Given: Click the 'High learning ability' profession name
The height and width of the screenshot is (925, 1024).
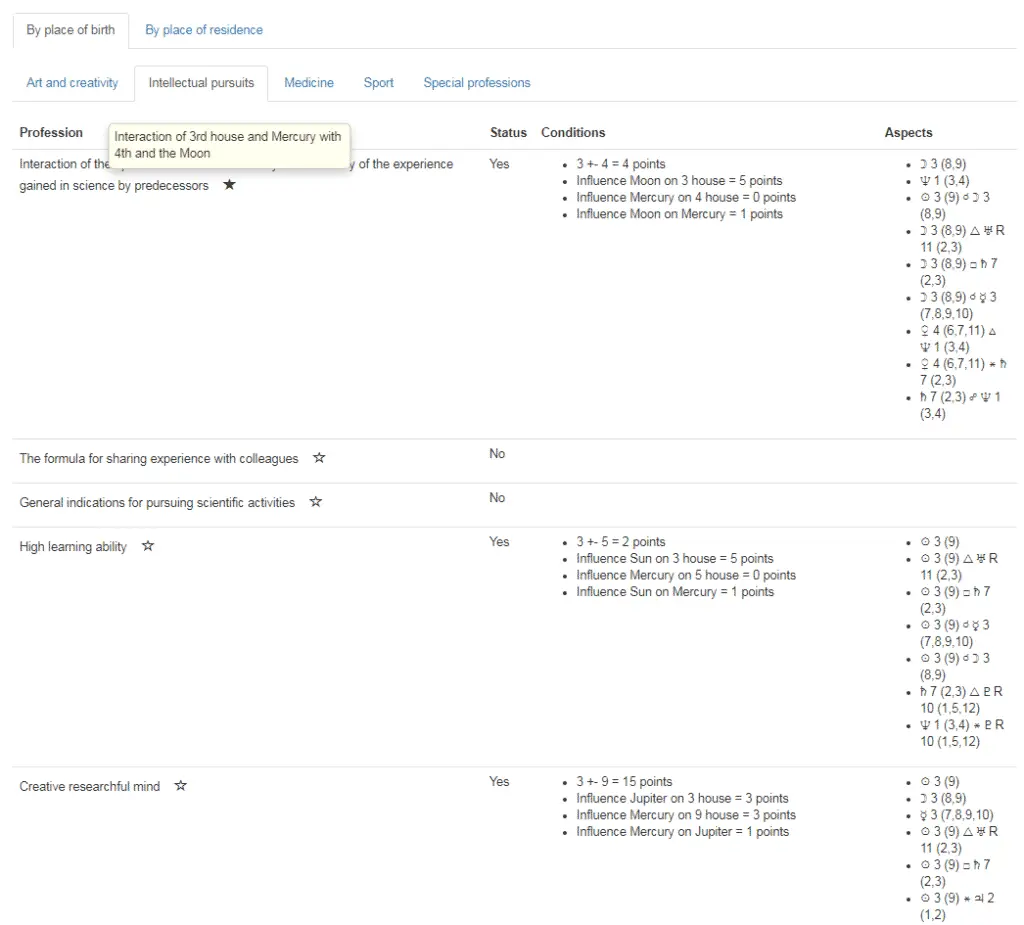Looking at the screenshot, I should (x=73, y=547).
